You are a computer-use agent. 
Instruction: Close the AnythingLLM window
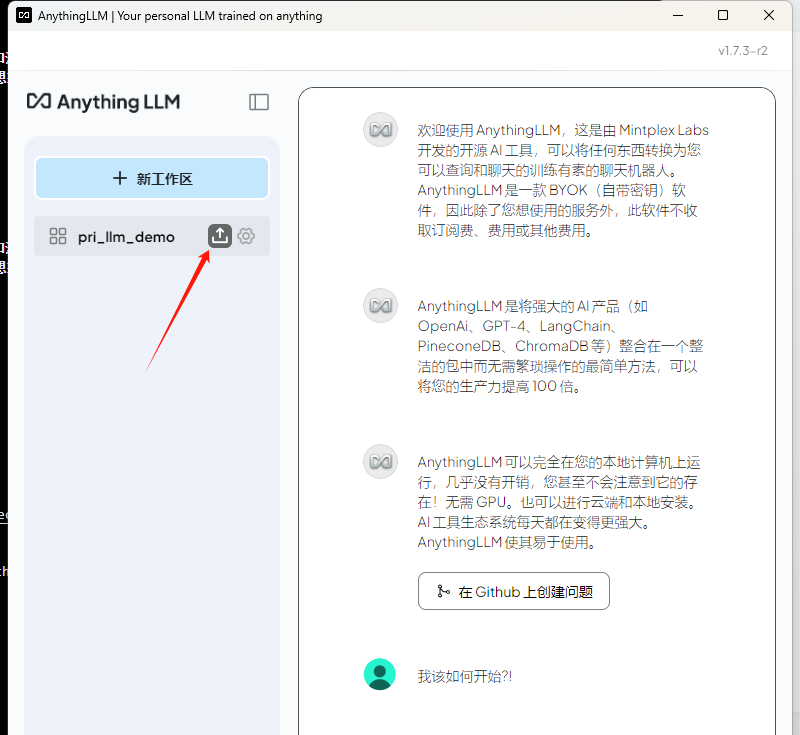769,15
